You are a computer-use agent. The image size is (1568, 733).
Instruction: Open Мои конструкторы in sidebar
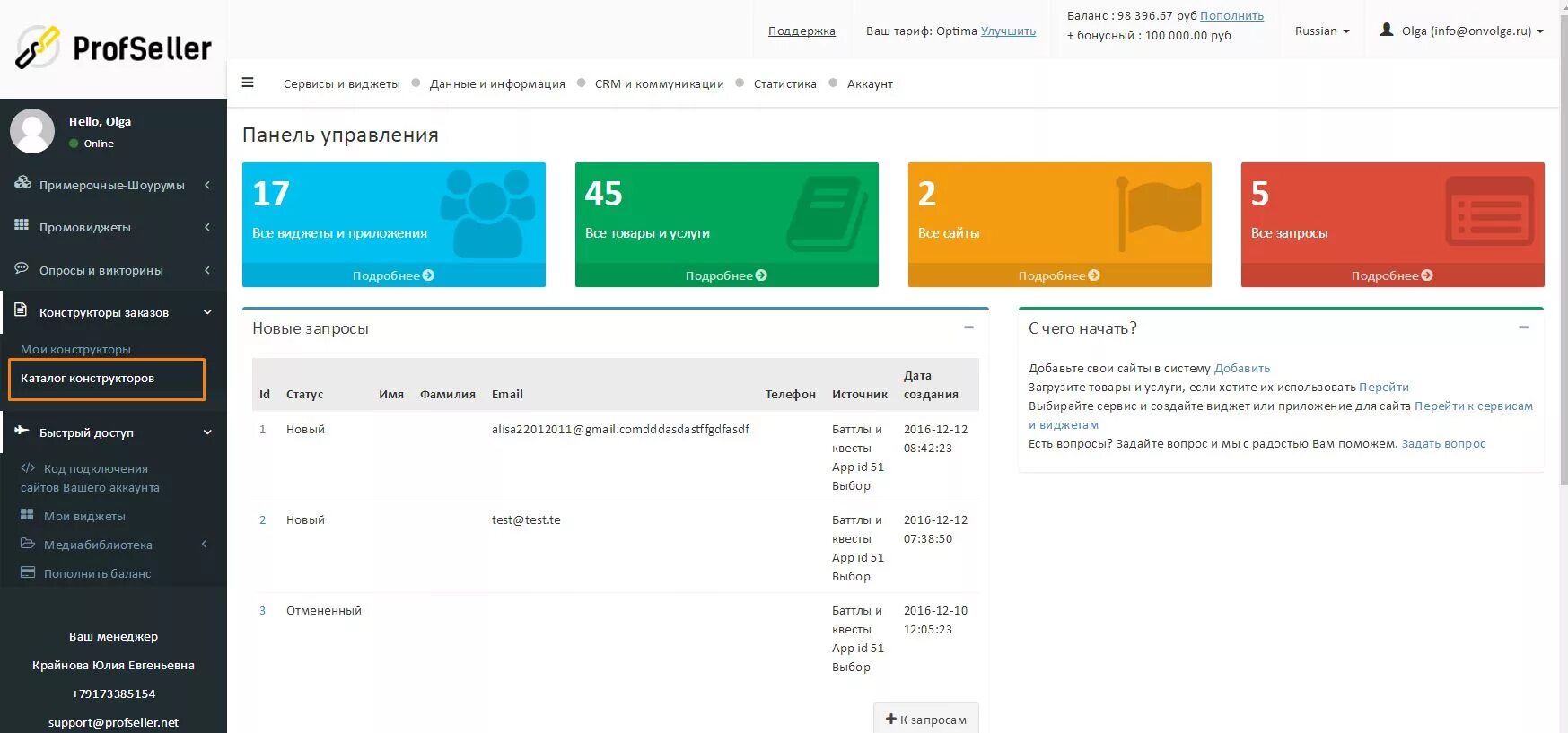click(x=75, y=349)
